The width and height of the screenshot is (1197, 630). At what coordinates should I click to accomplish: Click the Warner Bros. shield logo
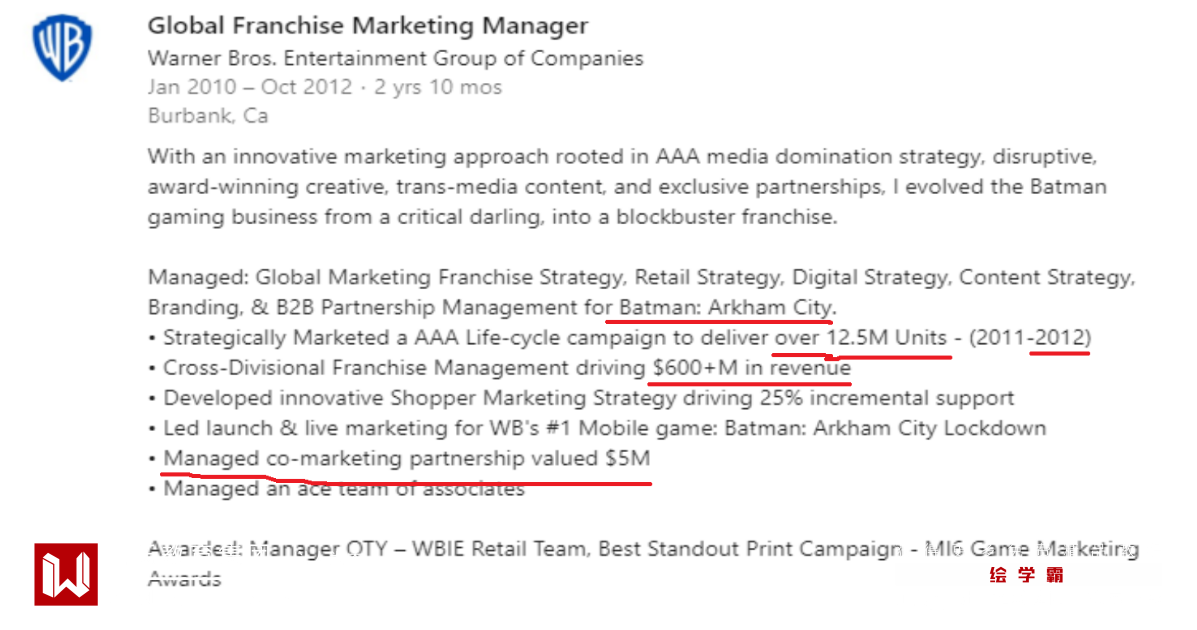pos(63,47)
